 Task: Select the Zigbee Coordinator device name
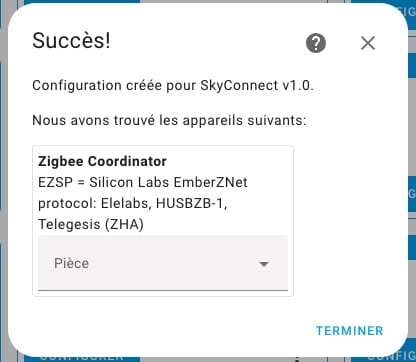tap(102, 161)
